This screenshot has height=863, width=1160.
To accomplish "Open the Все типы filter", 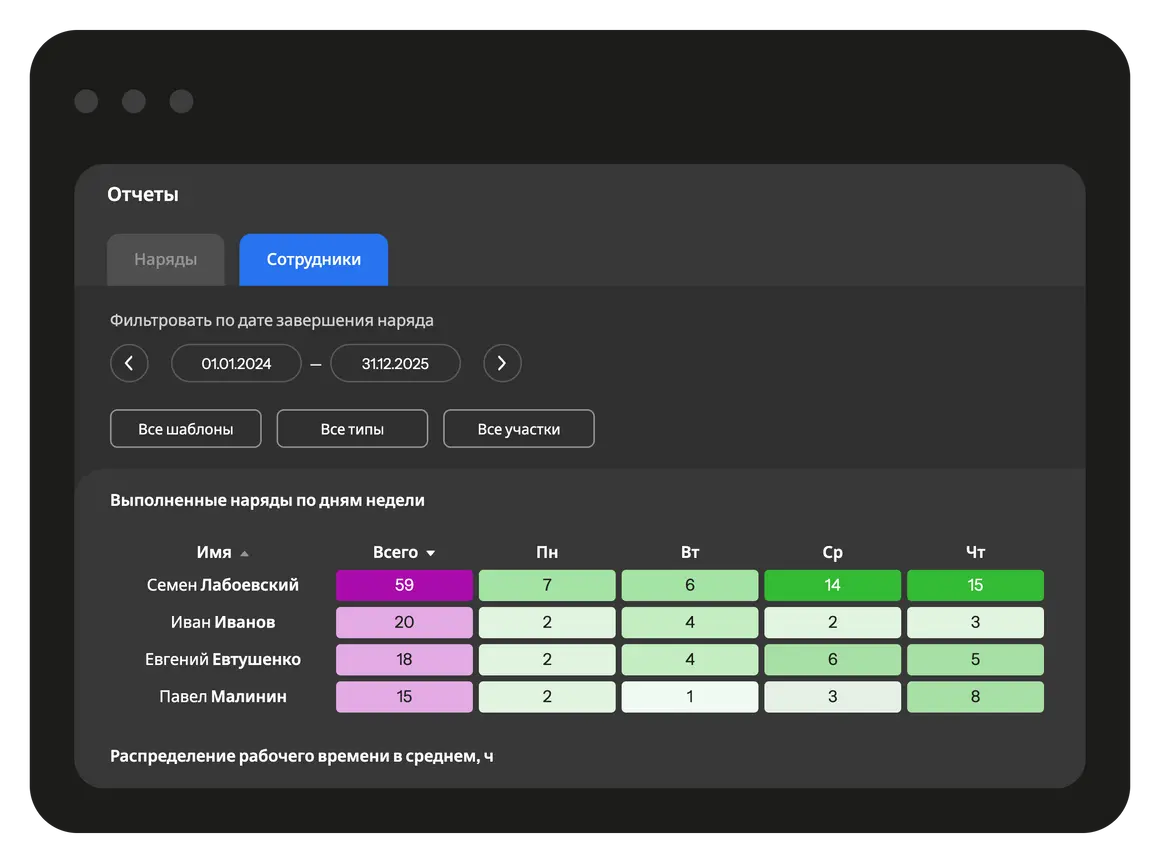I will tap(352, 429).
